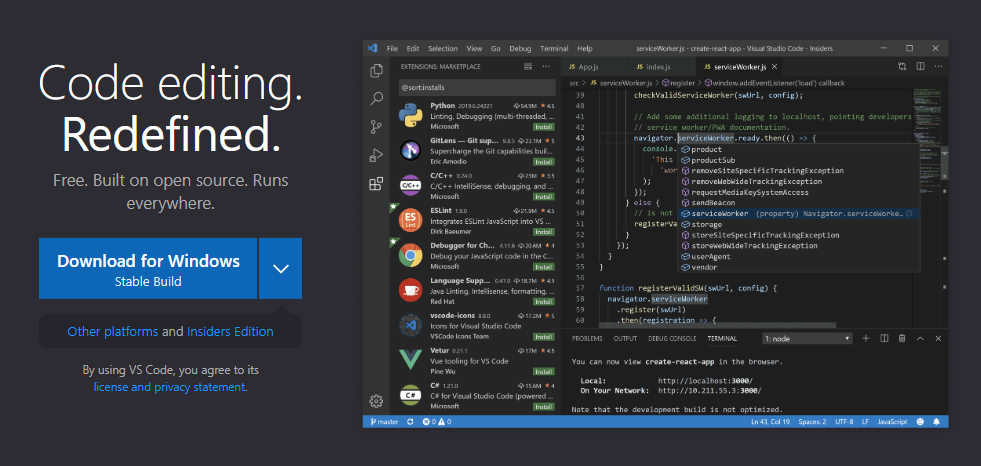Click the editor horizontal scrollbar

[718, 325]
